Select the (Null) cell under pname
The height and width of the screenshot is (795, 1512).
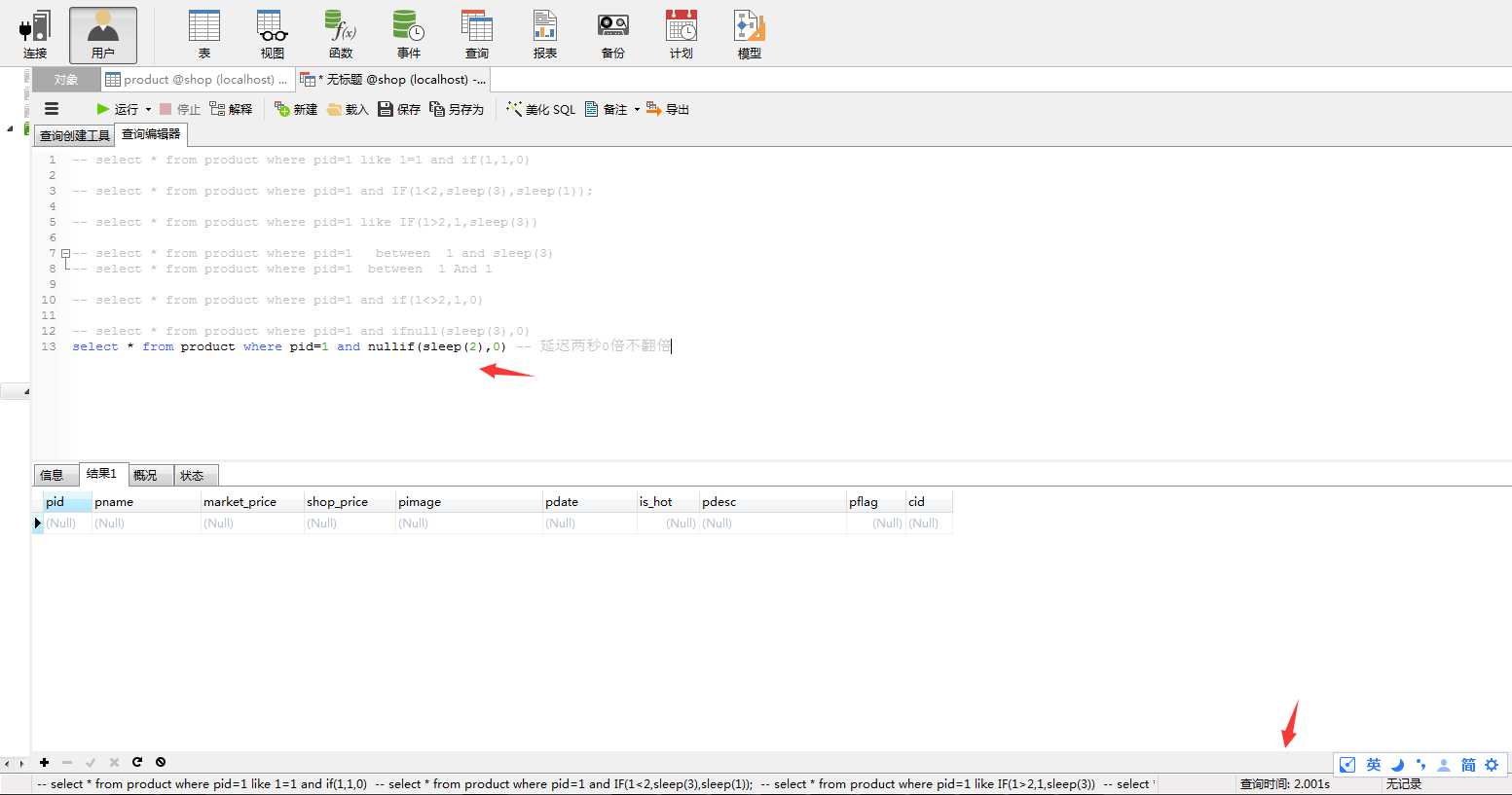pyautogui.click(x=146, y=524)
